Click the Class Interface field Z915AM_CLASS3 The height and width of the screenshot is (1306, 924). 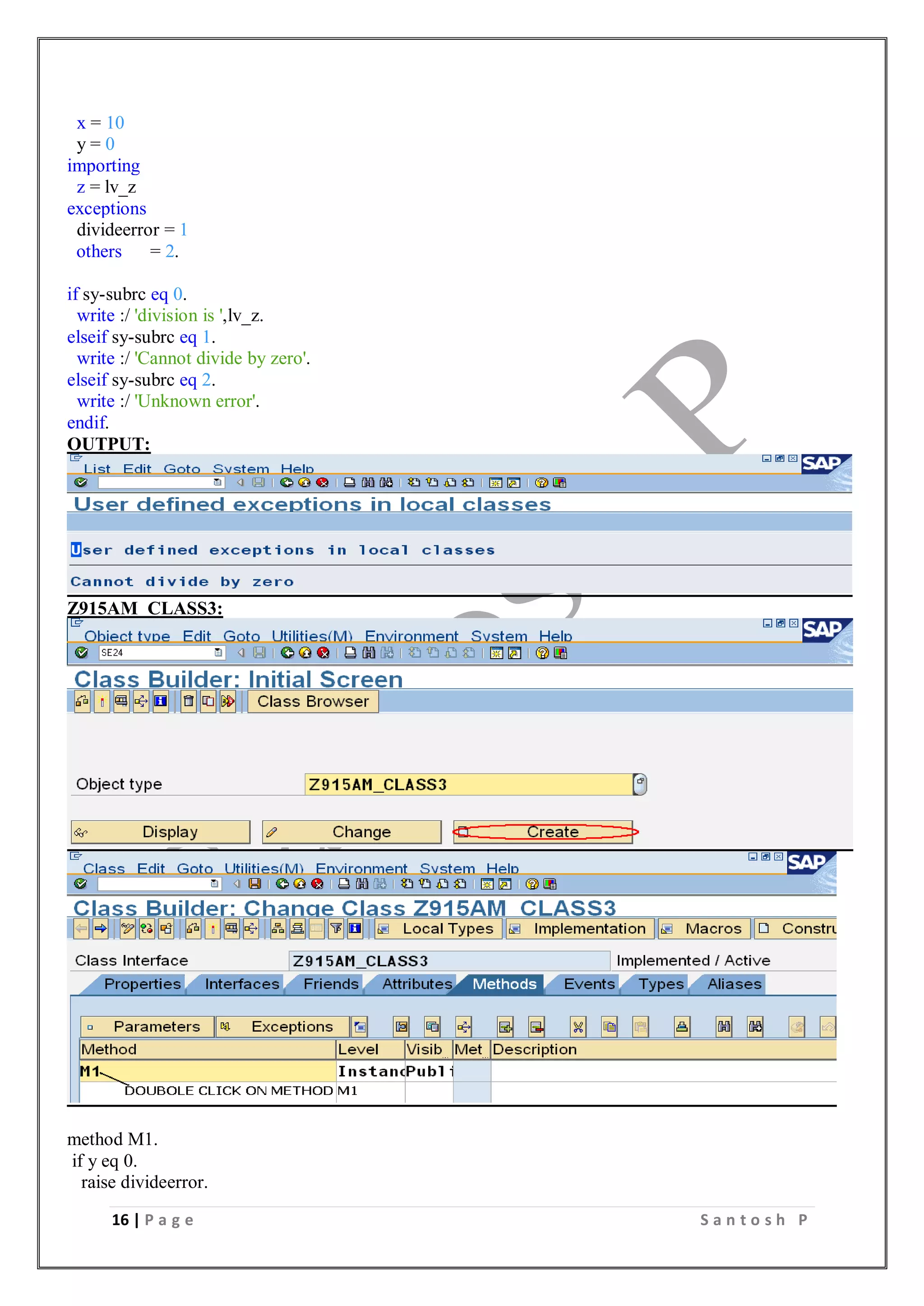(x=449, y=961)
